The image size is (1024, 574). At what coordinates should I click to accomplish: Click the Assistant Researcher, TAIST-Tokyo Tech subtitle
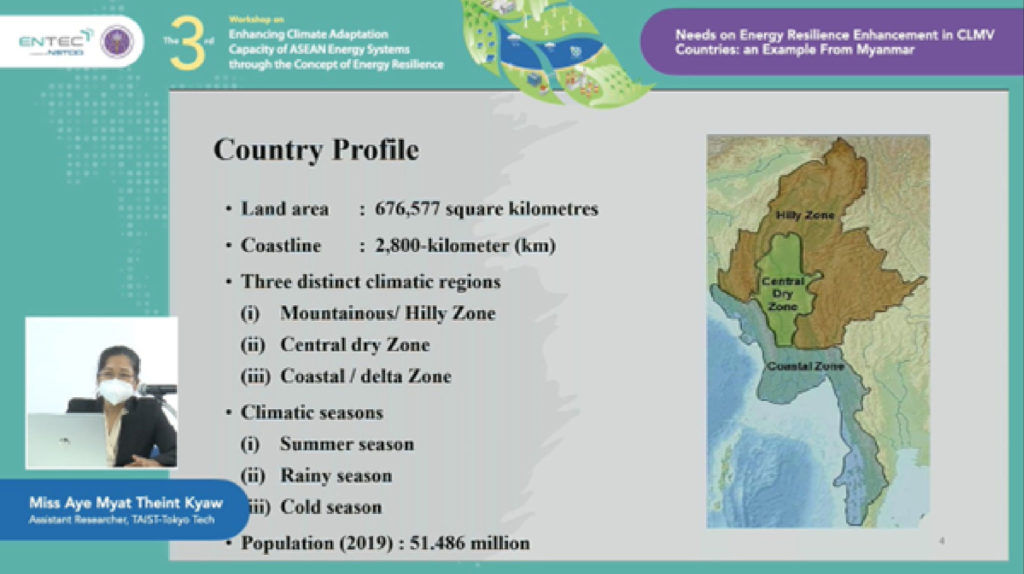[122, 520]
